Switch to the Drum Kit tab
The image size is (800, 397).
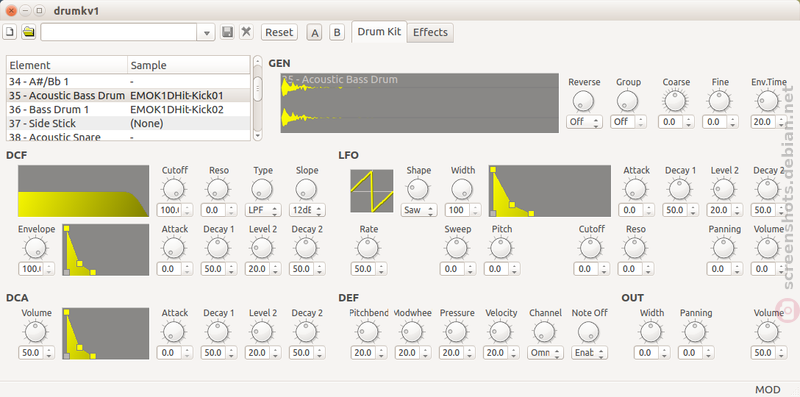click(x=379, y=32)
